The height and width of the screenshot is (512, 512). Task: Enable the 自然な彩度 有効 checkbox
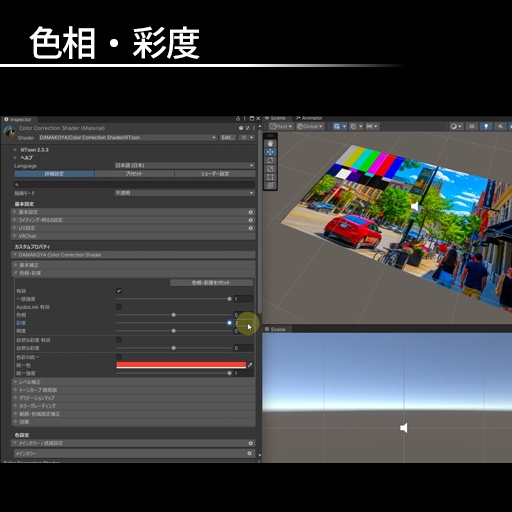pyautogui.click(x=119, y=340)
